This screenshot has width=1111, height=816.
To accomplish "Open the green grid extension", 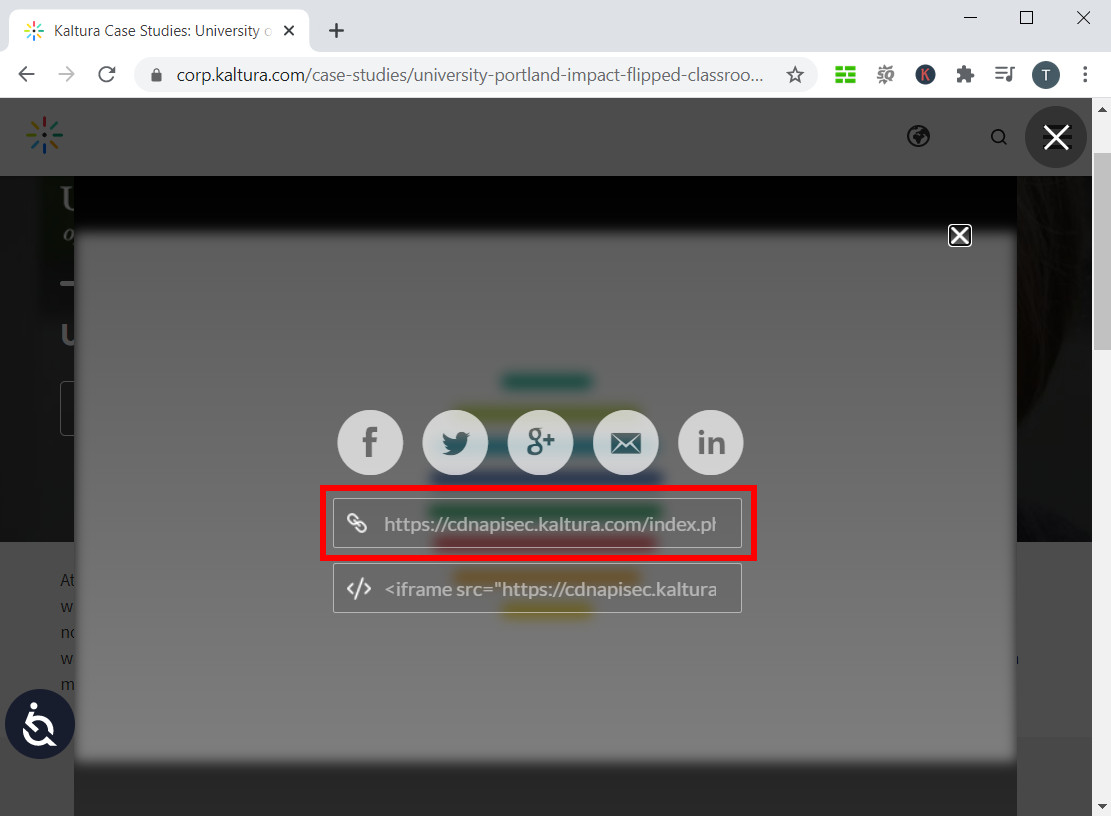I will (x=845, y=74).
